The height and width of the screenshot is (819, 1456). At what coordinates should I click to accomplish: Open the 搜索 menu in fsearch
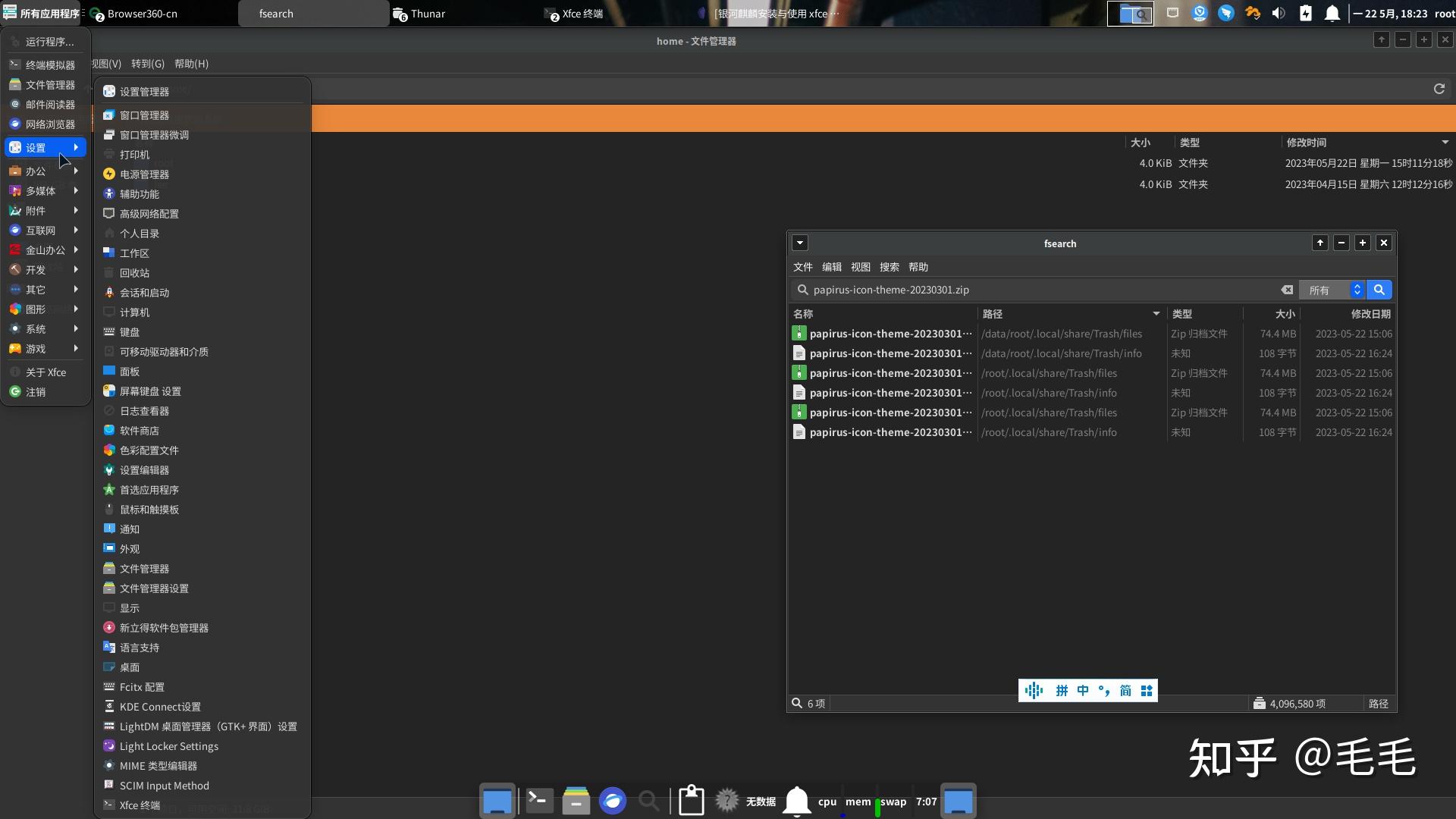coord(890,267)
